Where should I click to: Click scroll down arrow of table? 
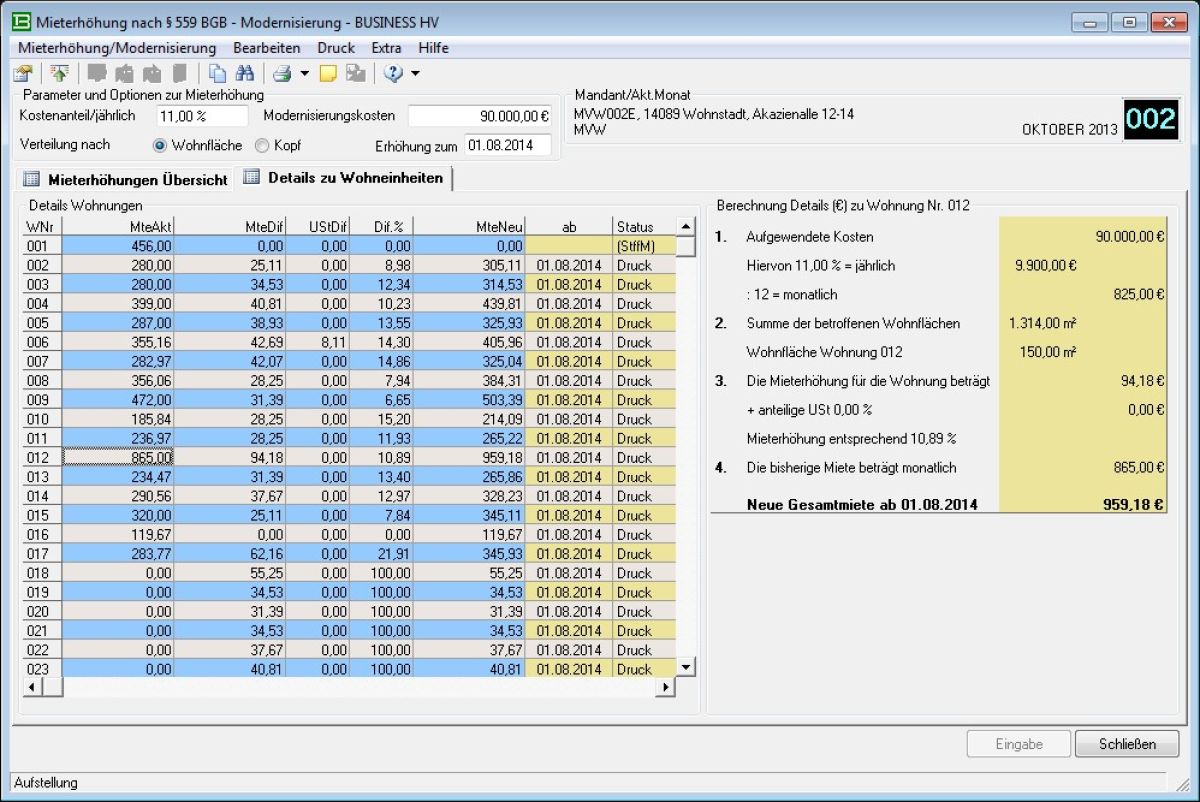(x=686, y=667)
